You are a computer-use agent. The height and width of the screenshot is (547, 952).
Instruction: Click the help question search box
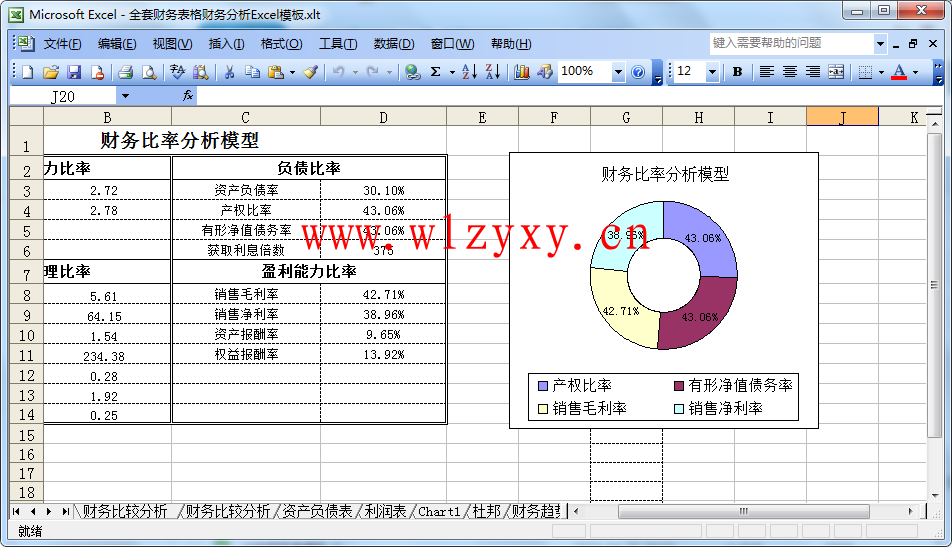[x=790, y=43]
